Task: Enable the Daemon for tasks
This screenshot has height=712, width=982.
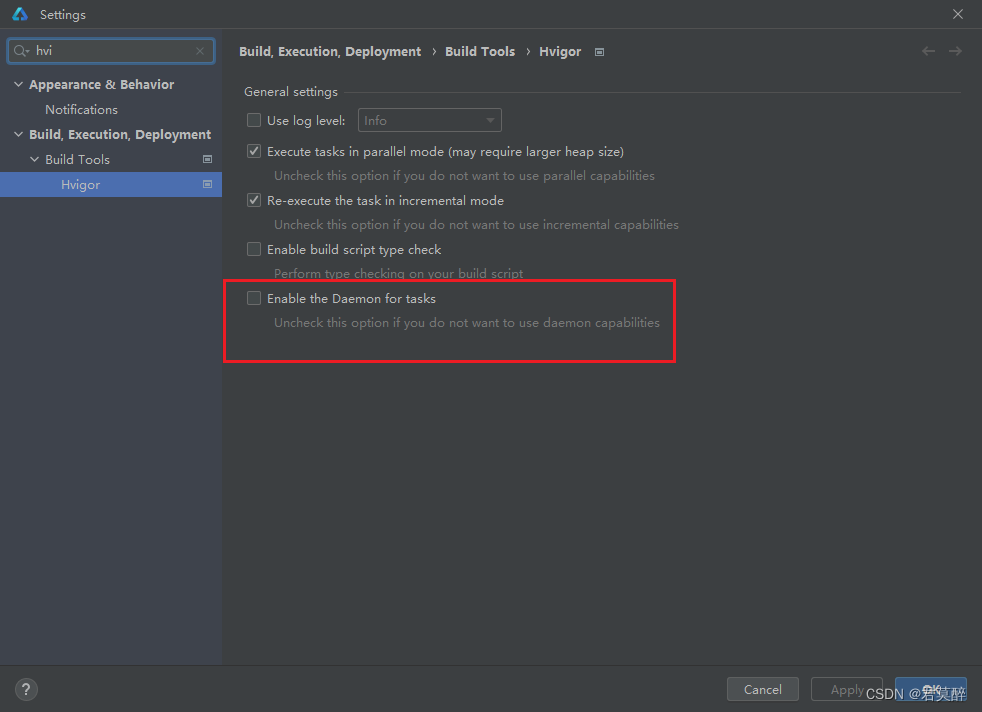Action: point(253,297)
